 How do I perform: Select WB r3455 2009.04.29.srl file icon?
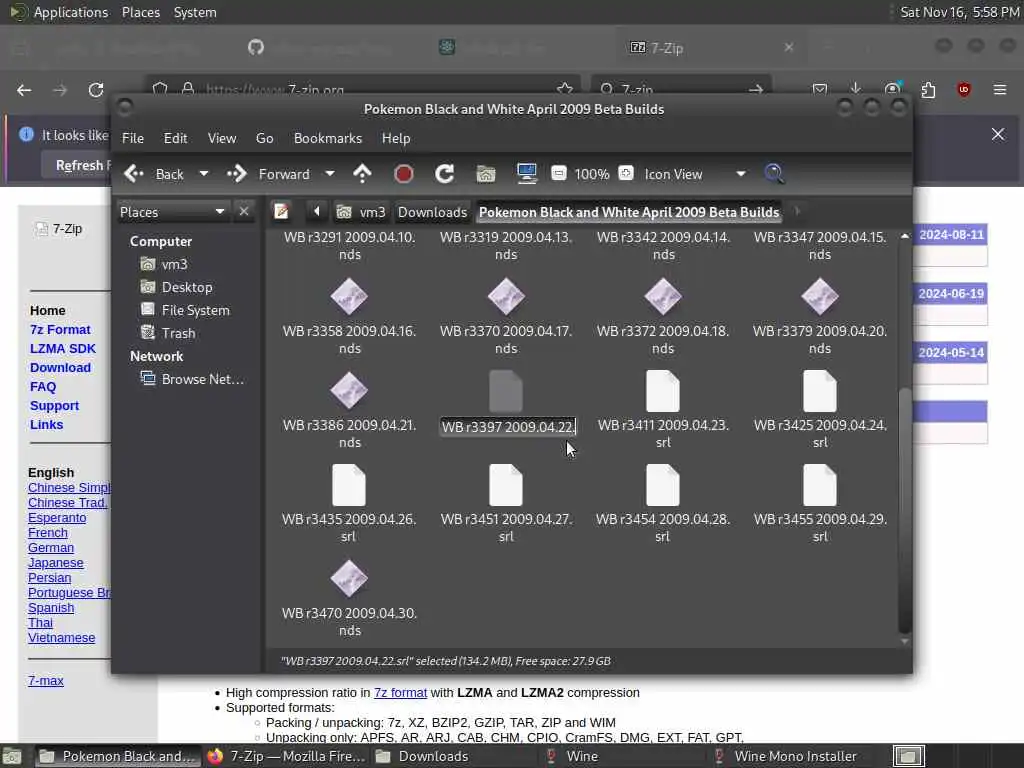point(820,485)
